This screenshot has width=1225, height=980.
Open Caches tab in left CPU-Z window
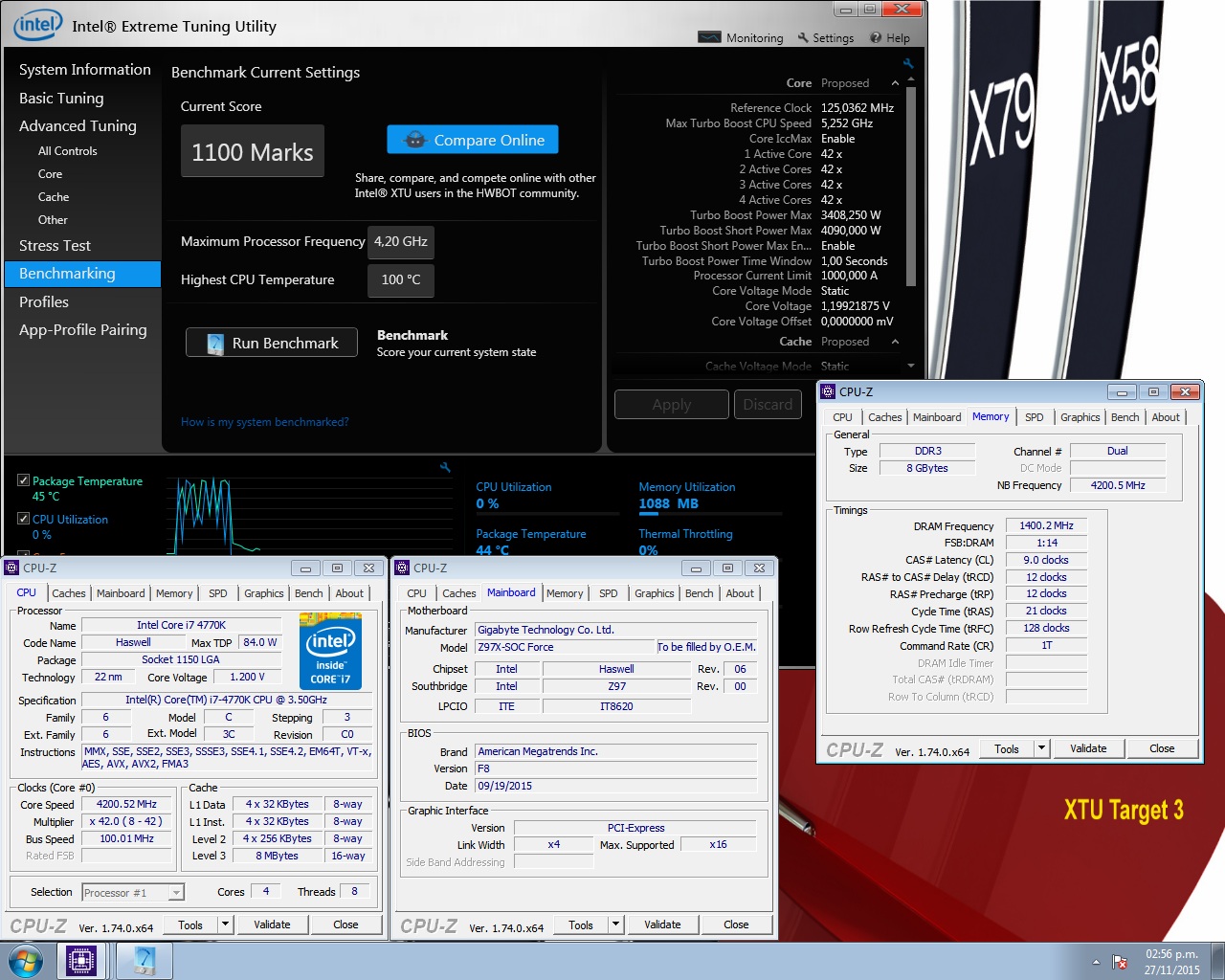(68, 593)
